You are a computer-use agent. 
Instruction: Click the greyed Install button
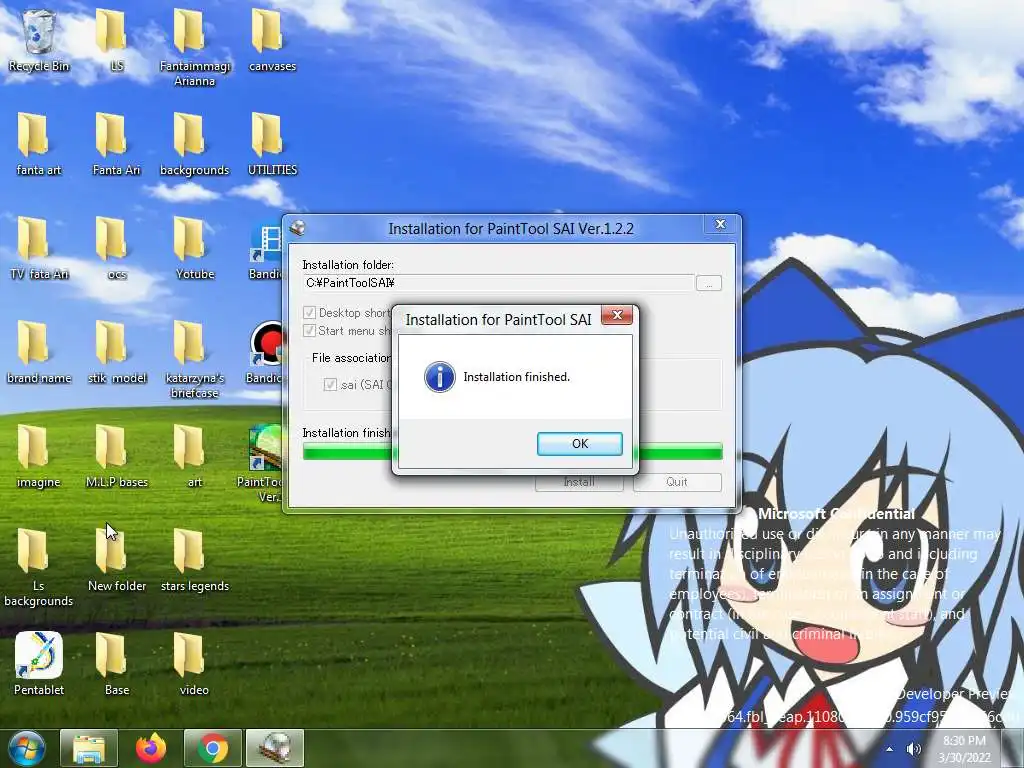[x=579, y=482]
